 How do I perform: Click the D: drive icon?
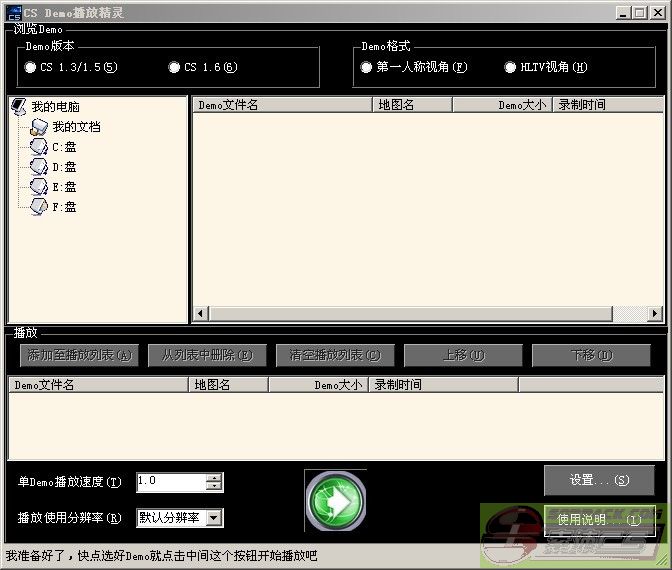click(x=39, y=167)
